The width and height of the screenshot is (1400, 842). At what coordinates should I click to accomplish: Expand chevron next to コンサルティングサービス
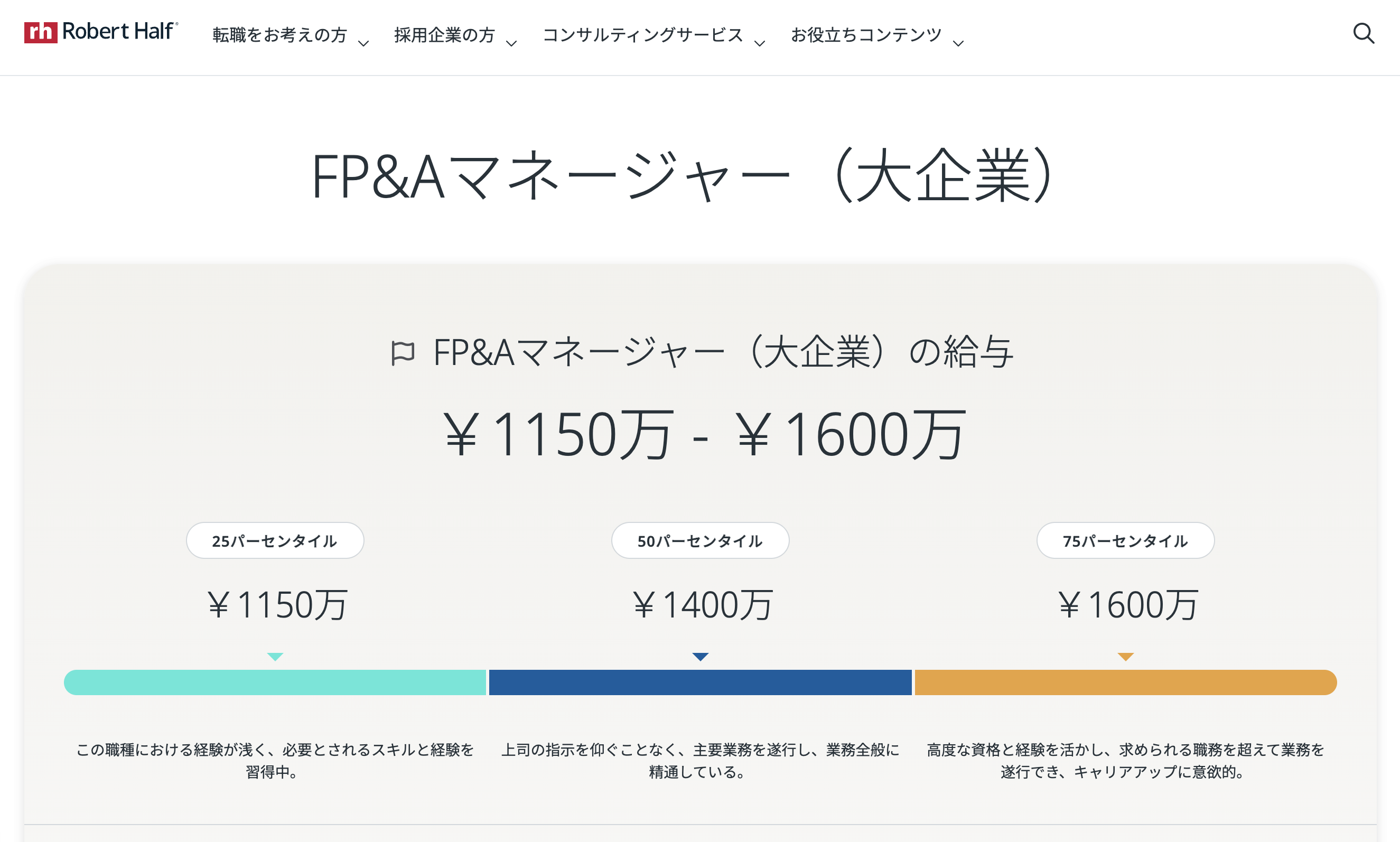click(760, 43)
